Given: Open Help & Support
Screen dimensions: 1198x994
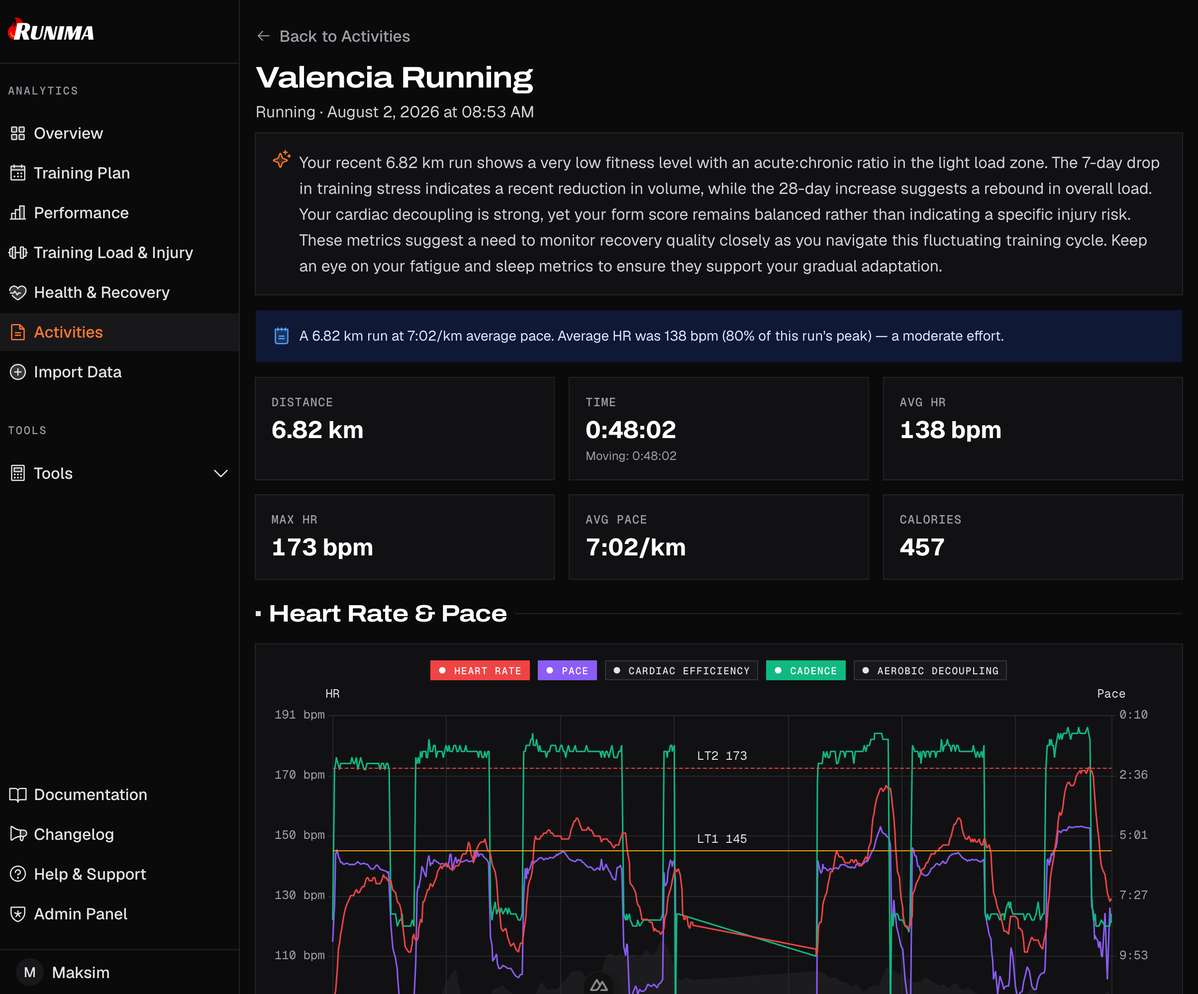Looking at the screenshot, I should [119, 874].
